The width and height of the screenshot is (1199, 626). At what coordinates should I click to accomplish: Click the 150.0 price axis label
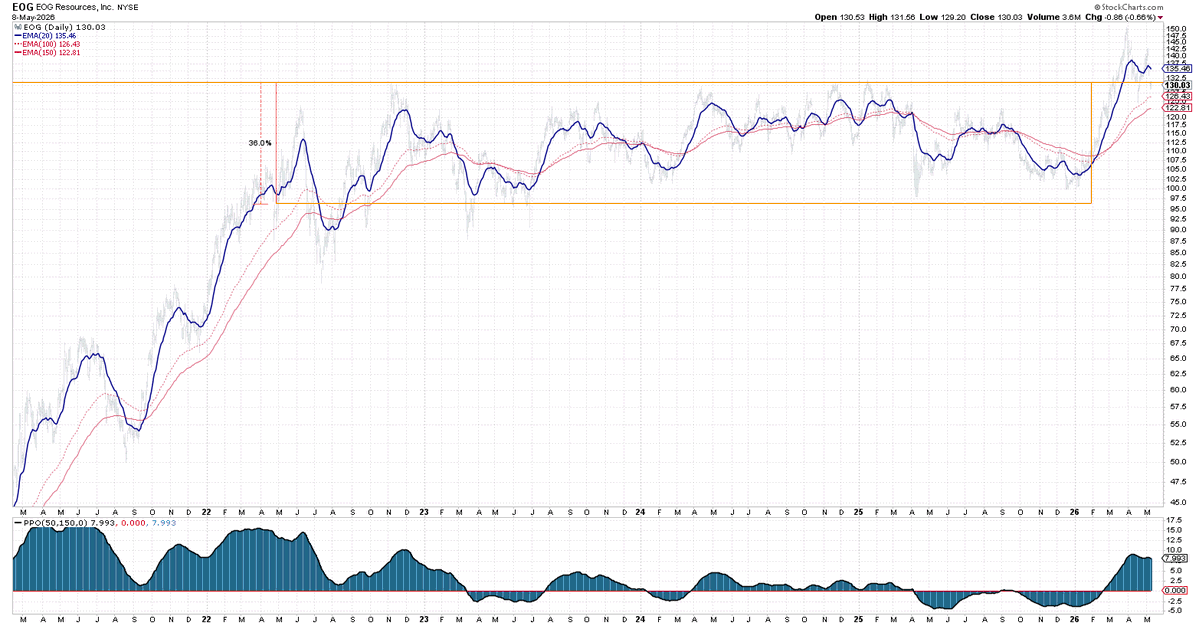click(1176, 28)
